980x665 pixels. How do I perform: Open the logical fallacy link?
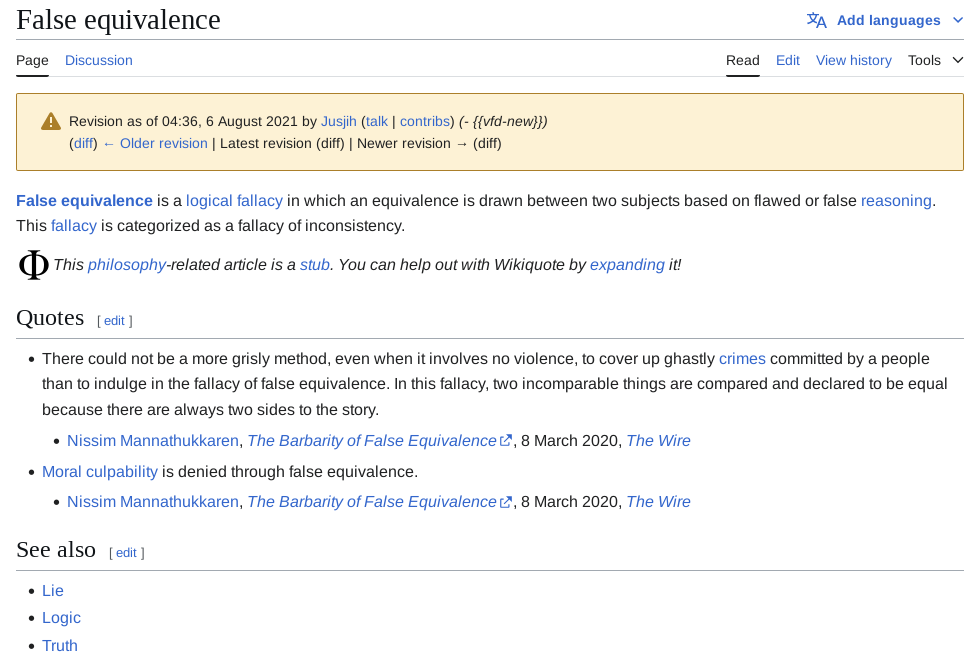click(234, 201)
